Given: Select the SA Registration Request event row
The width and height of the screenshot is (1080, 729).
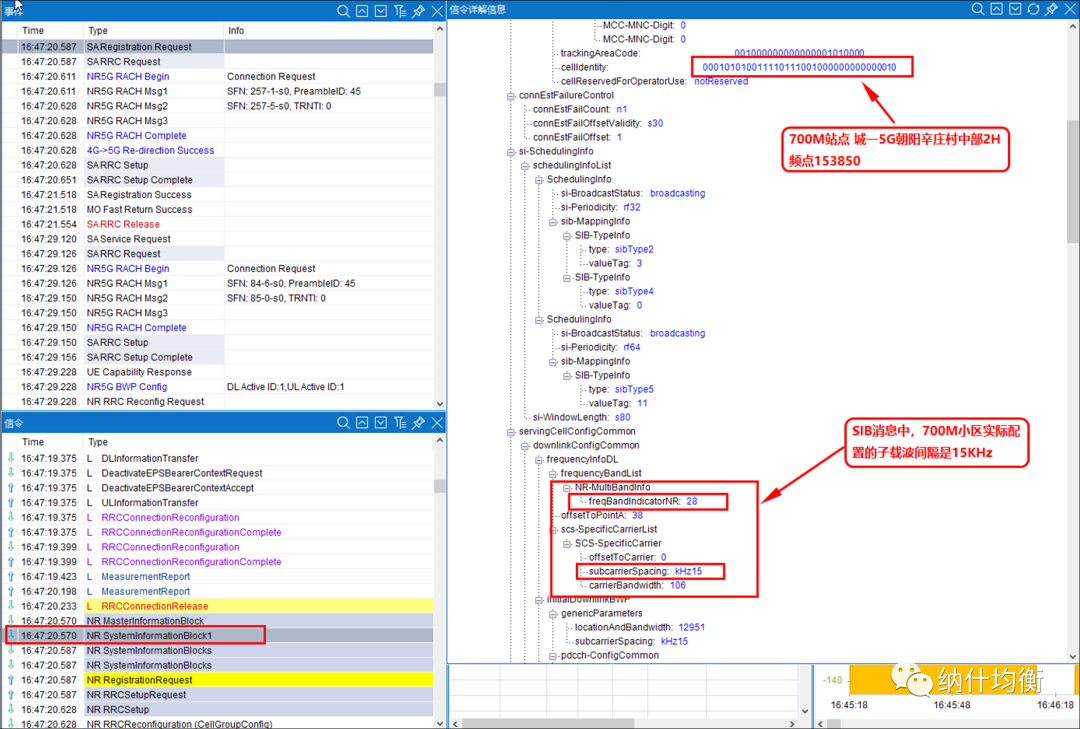Looking at the screenshot, I should 217,47.
